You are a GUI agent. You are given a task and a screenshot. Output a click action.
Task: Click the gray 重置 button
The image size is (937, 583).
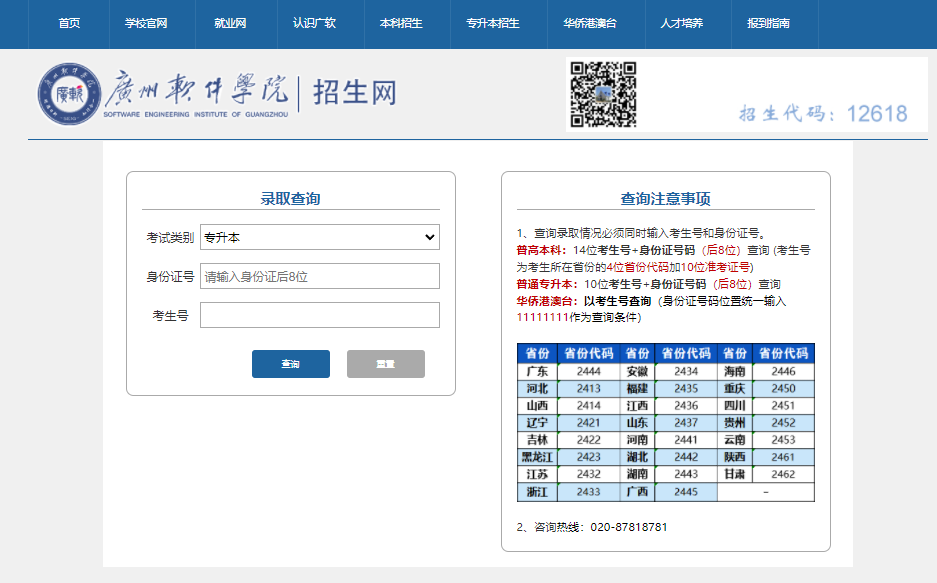[385, 364]
